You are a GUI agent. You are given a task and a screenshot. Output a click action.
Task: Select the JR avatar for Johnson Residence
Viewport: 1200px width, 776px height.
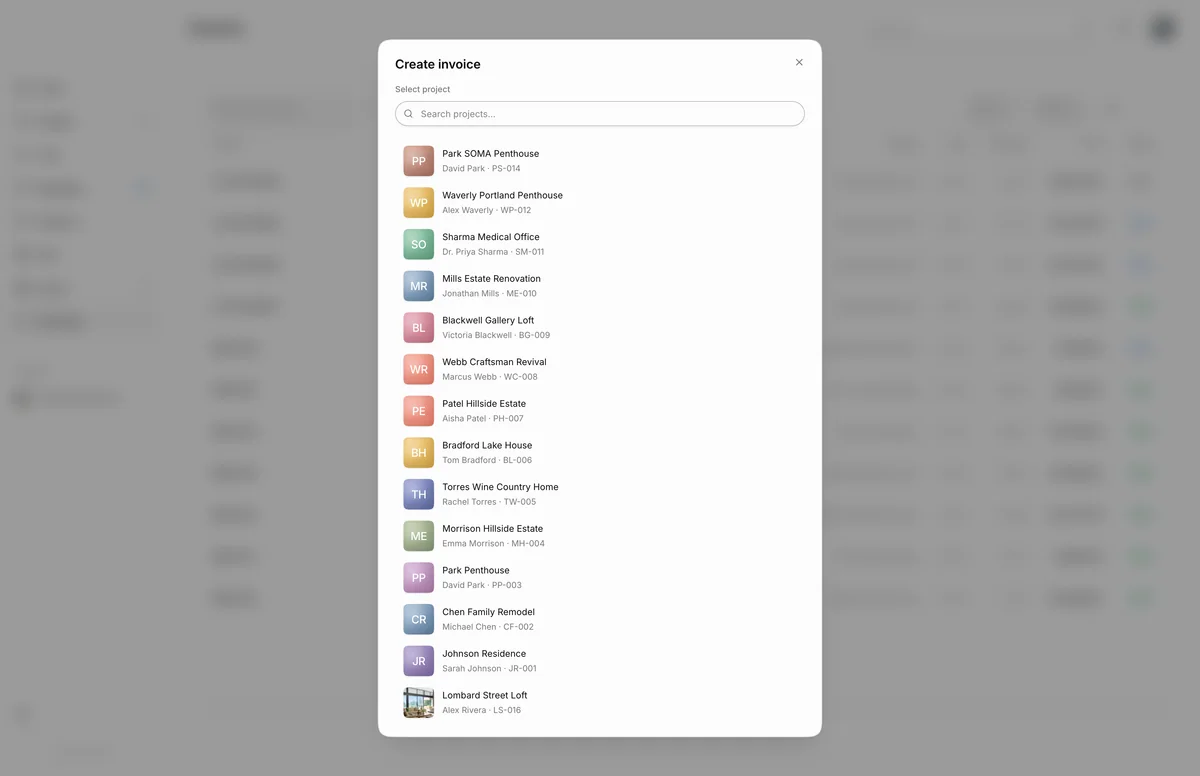419,661
